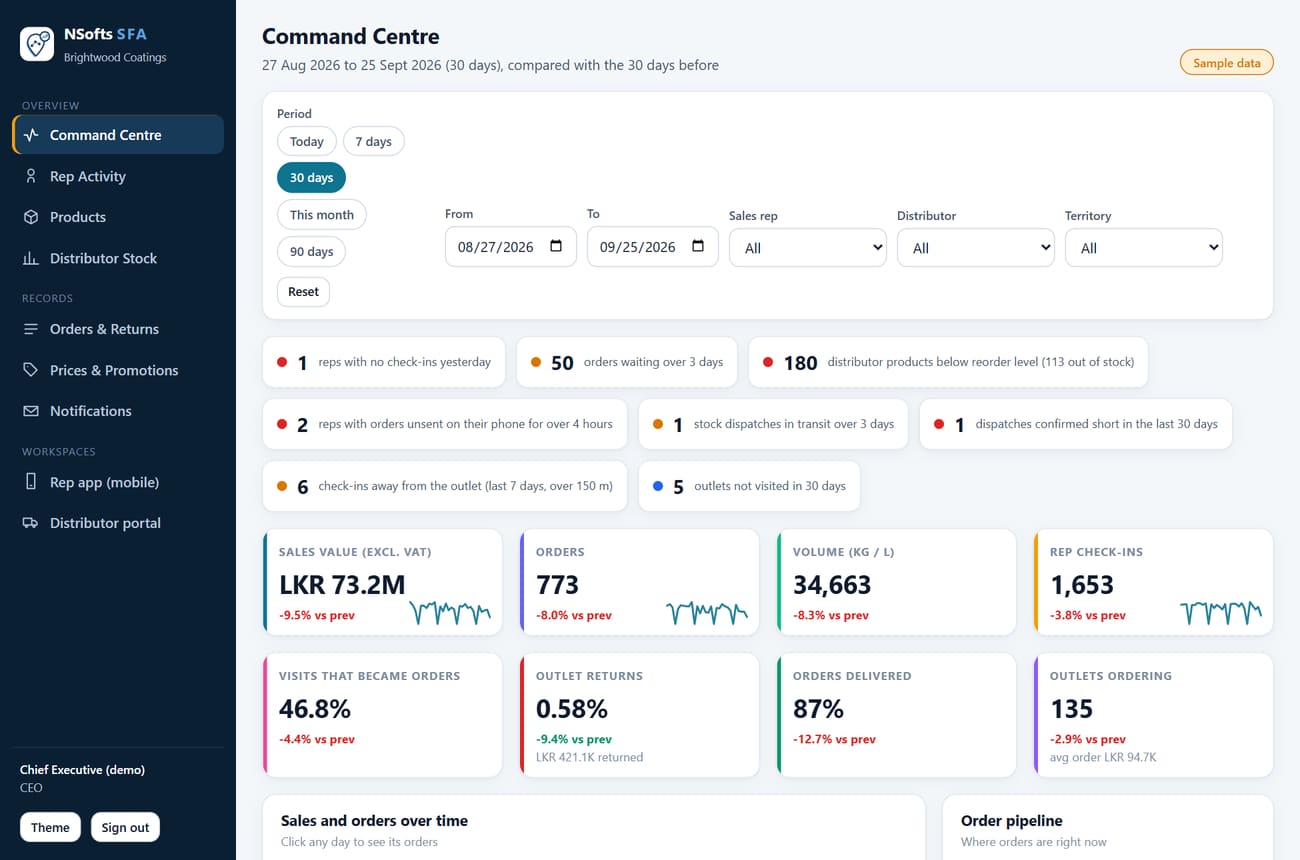1300x860 pixels.
Task: Click the 0.58% outlet returns value
Action: click(x=572, y=709)
